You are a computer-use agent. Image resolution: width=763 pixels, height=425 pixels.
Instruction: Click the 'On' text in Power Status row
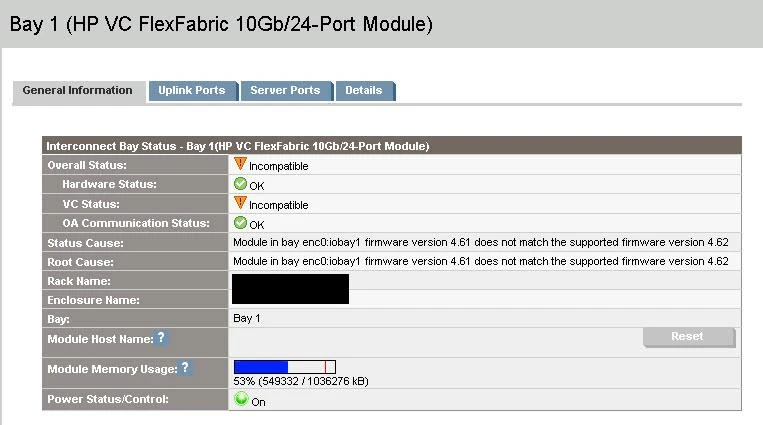coord(258,402)
